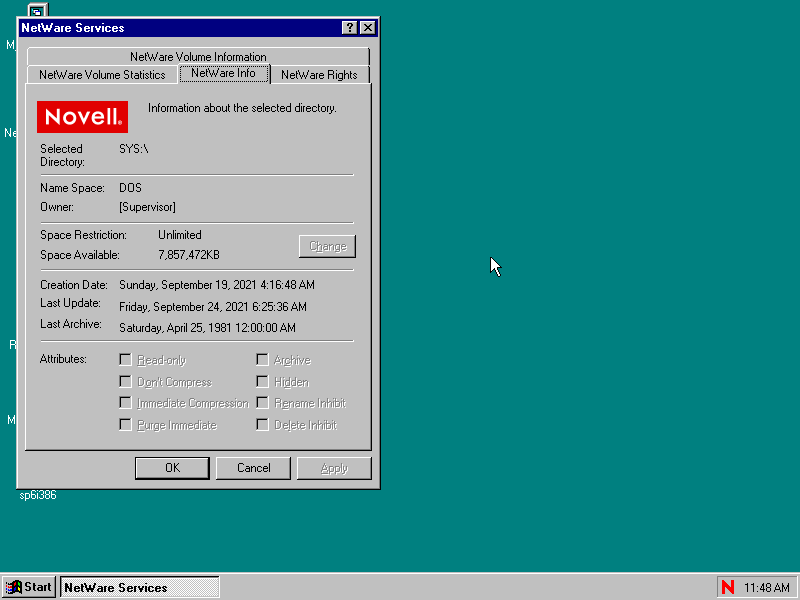The width and height of the screenshot is (800, 600).
Task: Toggle the Don't Compress checkbox
Action: tap(126, 382)
